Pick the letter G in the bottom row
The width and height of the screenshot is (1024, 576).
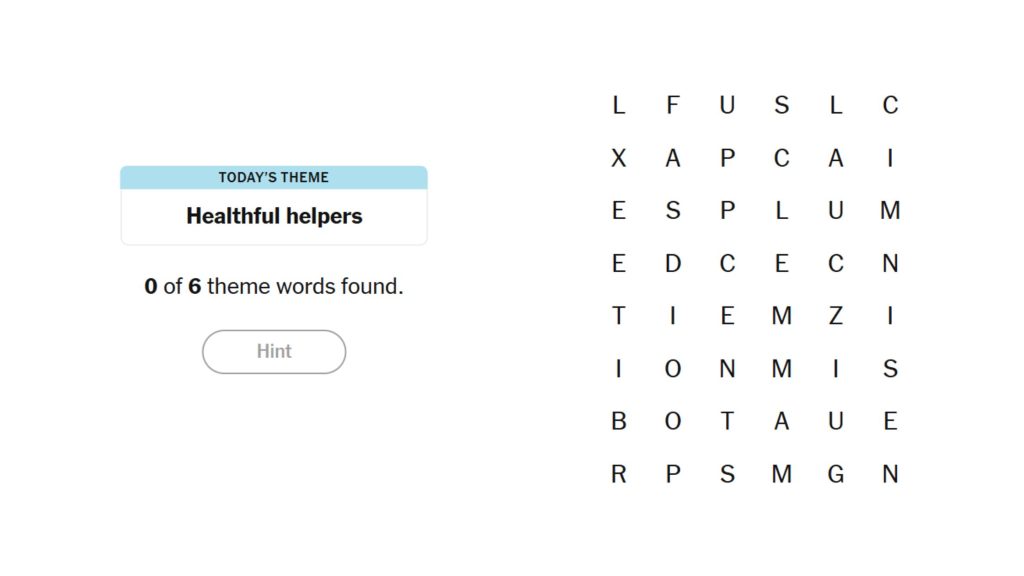836,474
